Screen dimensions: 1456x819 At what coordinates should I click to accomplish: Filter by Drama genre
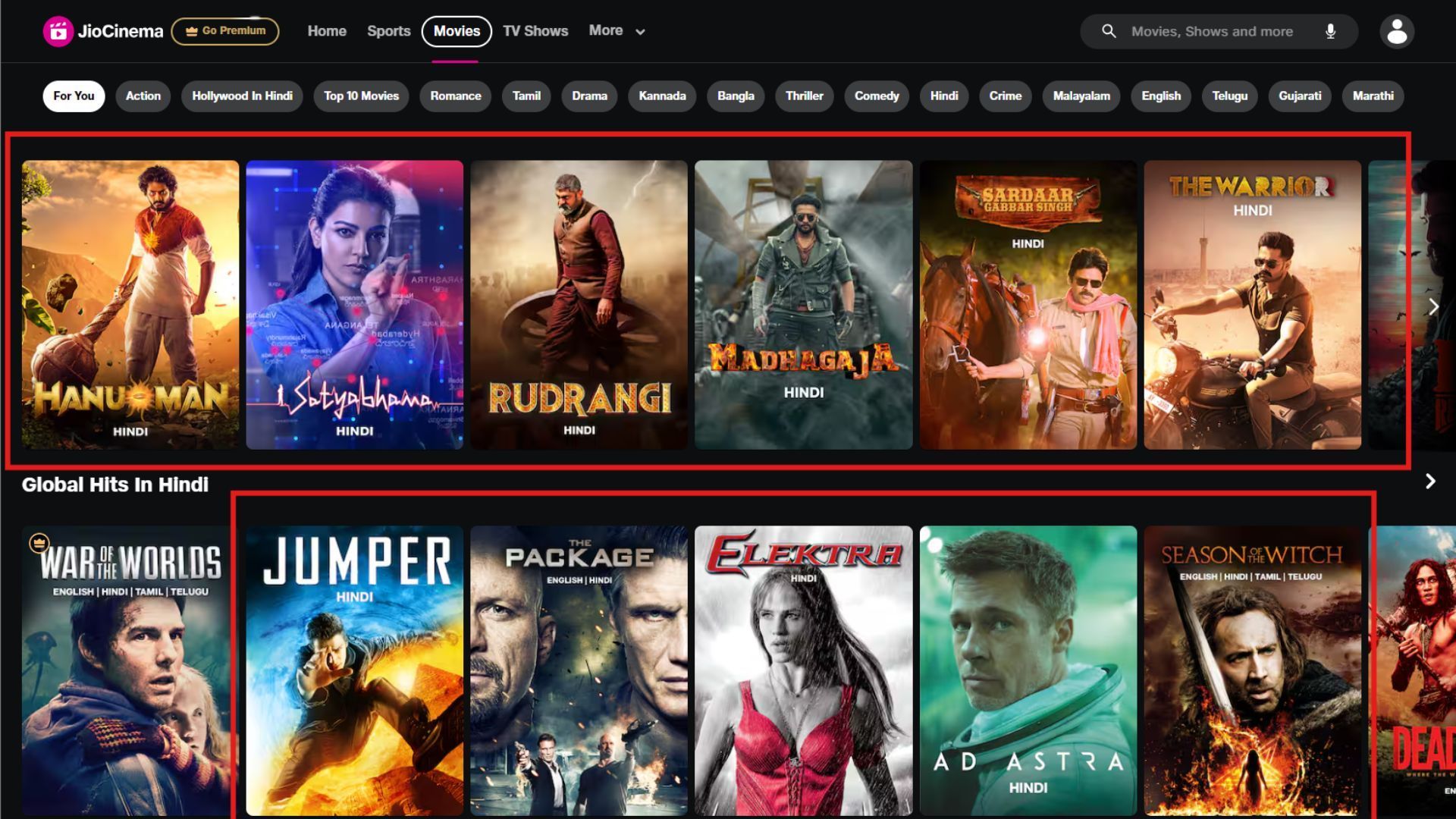(x=589, y=96)
